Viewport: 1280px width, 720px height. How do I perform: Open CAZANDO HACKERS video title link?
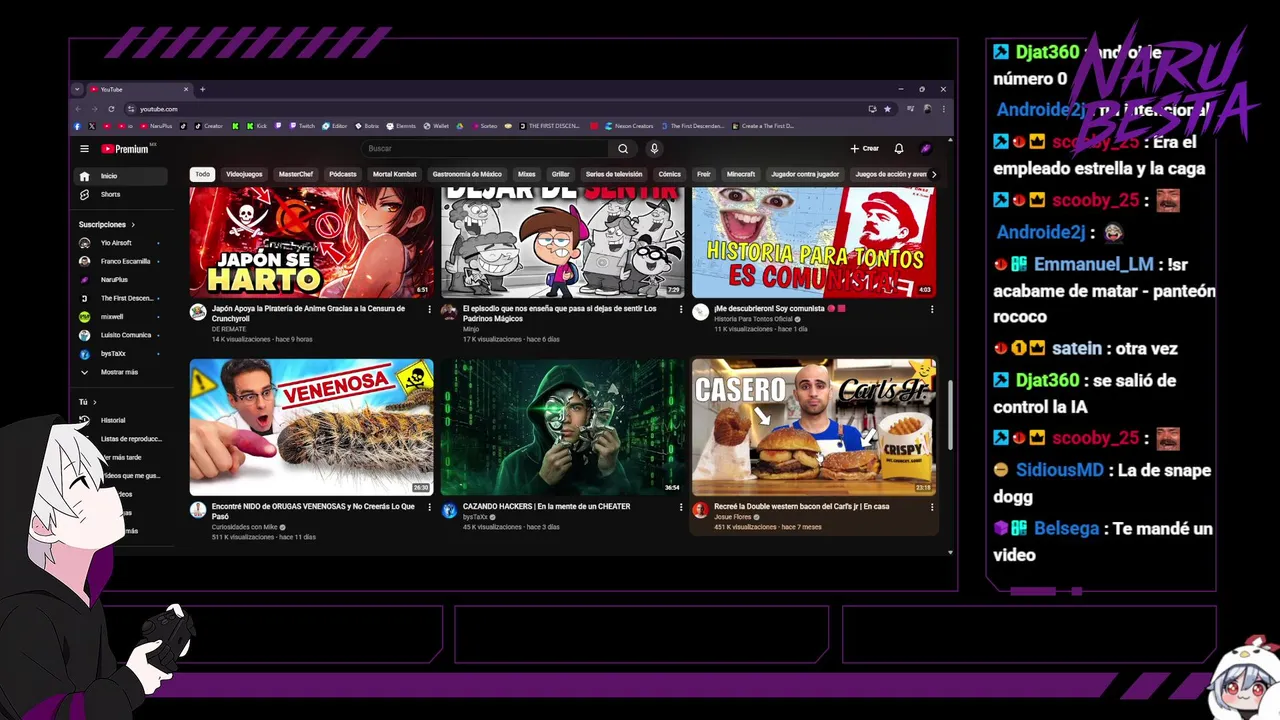546,506
